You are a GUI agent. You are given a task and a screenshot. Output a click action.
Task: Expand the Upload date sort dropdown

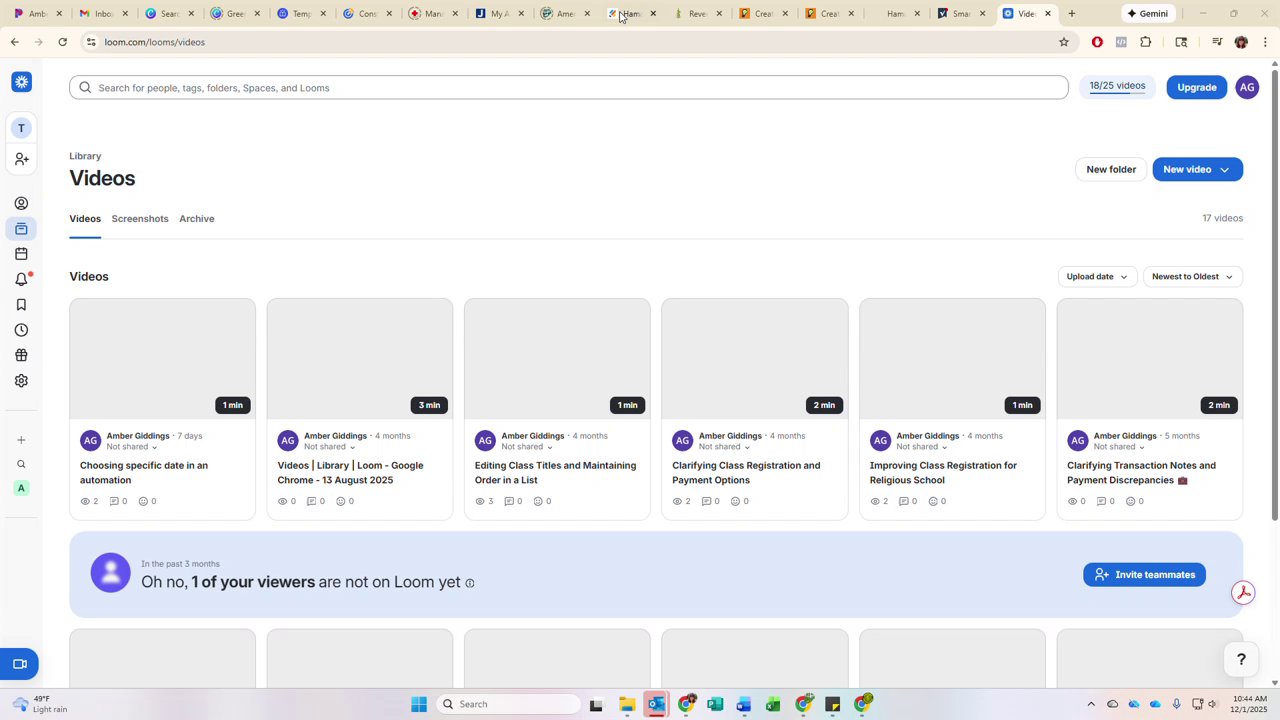[x=1097, y=276]
